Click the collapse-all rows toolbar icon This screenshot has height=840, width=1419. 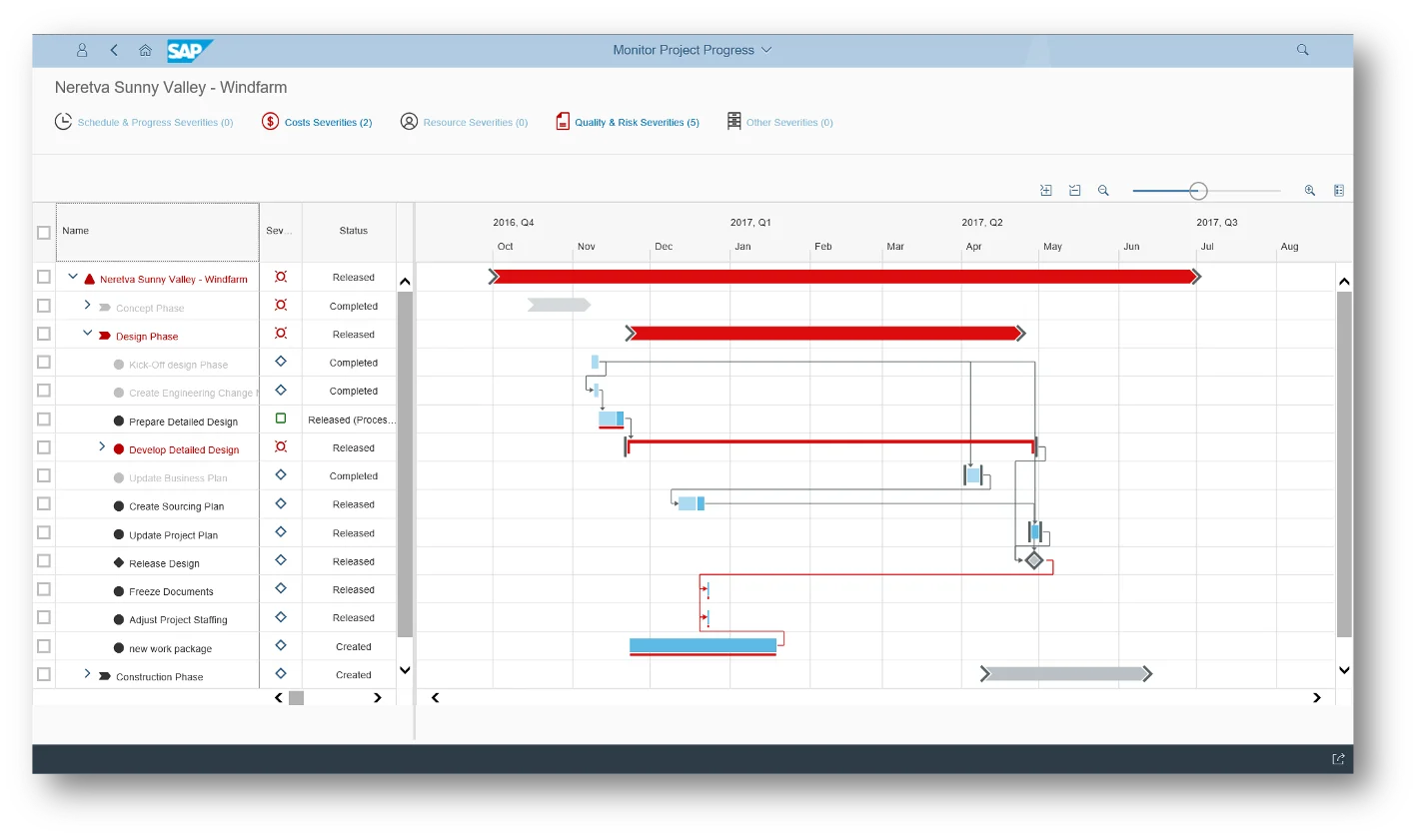(x=1075, y=190)
